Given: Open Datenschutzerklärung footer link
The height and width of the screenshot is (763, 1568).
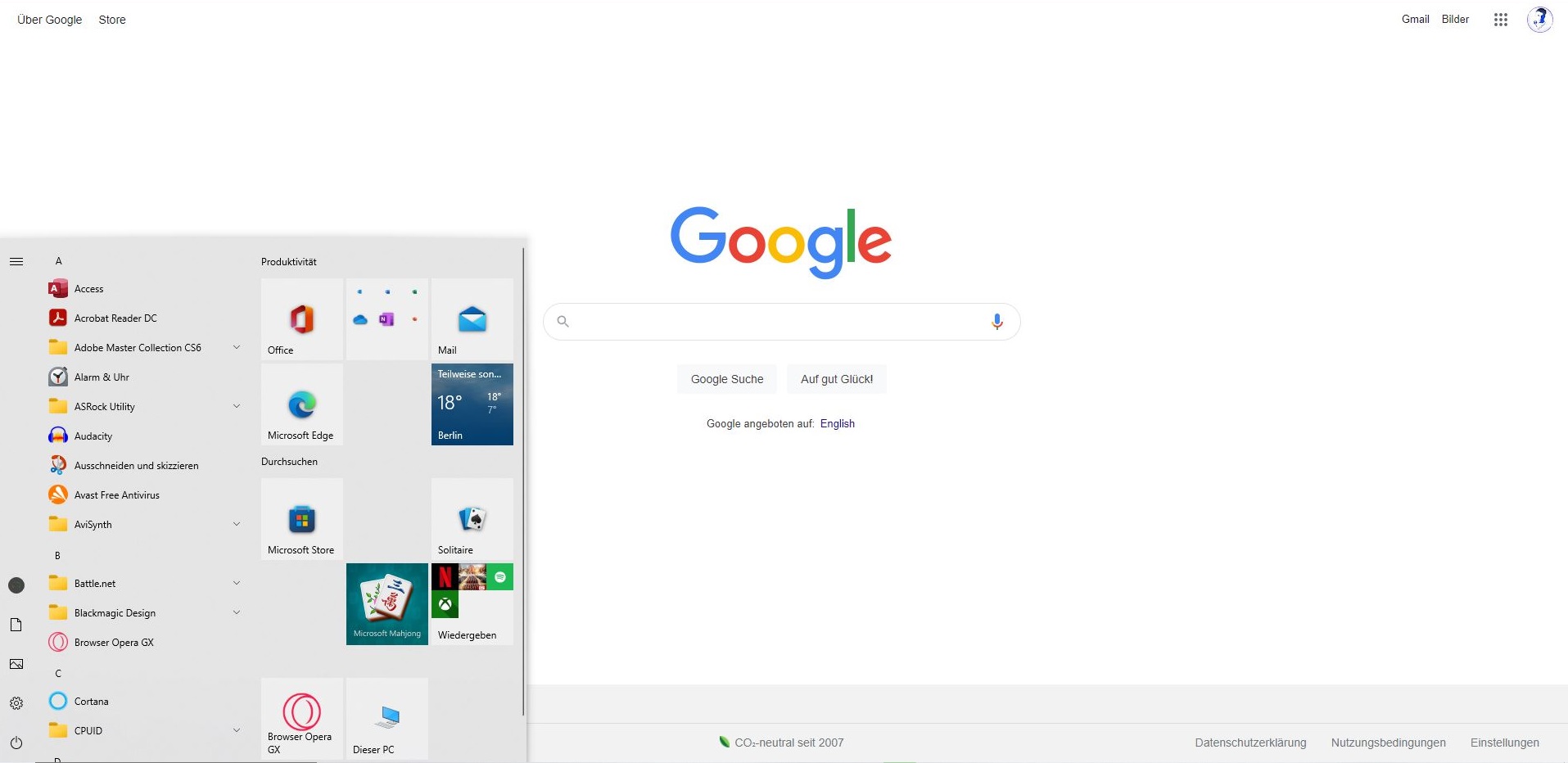Looking at the screenshot, I should [1250, 743].
